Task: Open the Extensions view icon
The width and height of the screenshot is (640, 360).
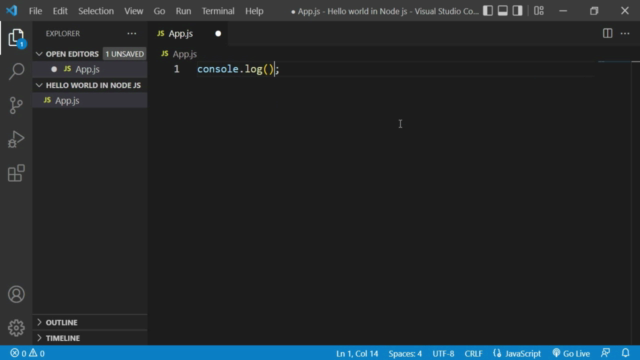Action: pyautogui.click(x=16, y=173)
